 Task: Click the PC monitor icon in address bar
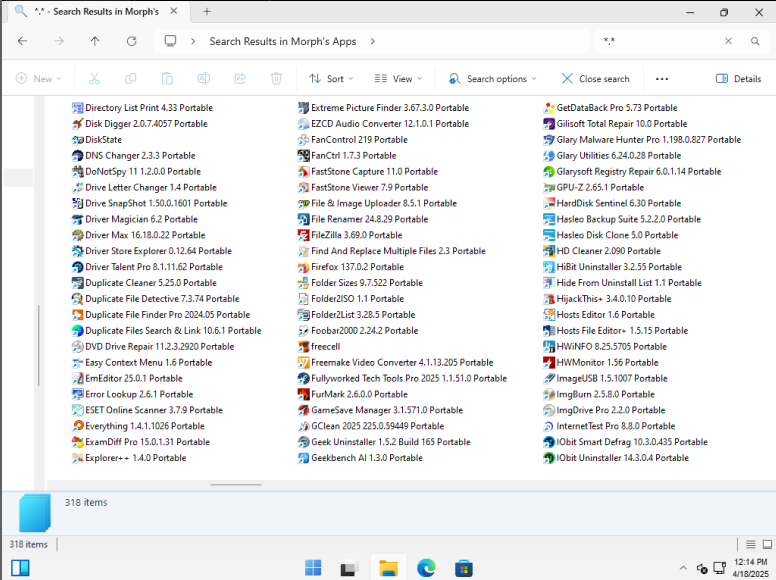point(170,41)
